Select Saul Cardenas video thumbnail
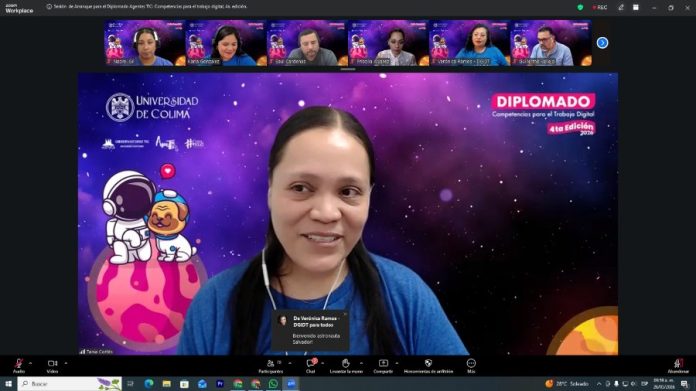Image resolution: width=696 pixels, height=391 pixels. coord(307,43)
